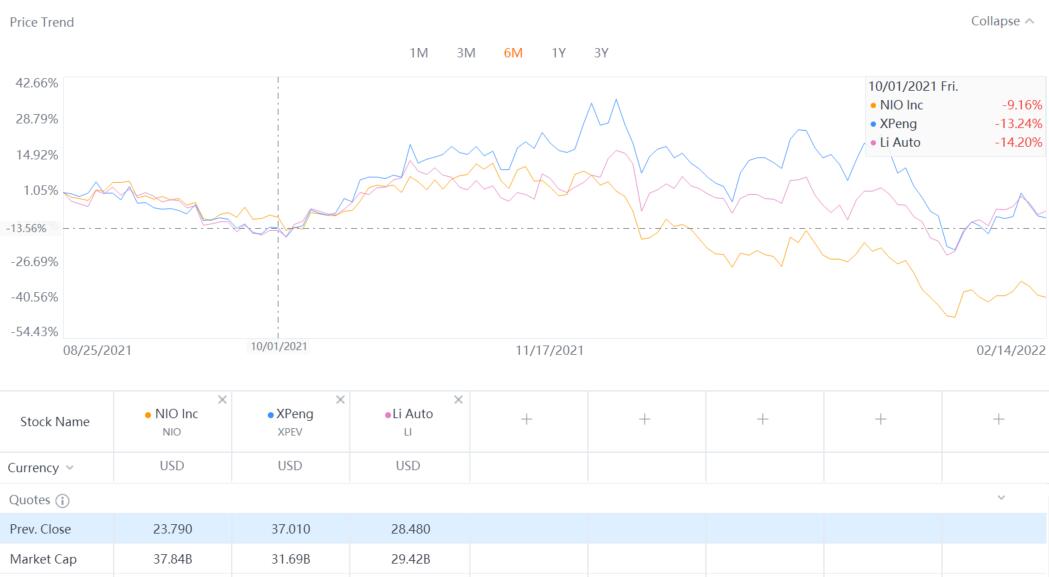The image size is (1049, 577).
Task: Choose the 6M time range
Action: coord(513,53)
